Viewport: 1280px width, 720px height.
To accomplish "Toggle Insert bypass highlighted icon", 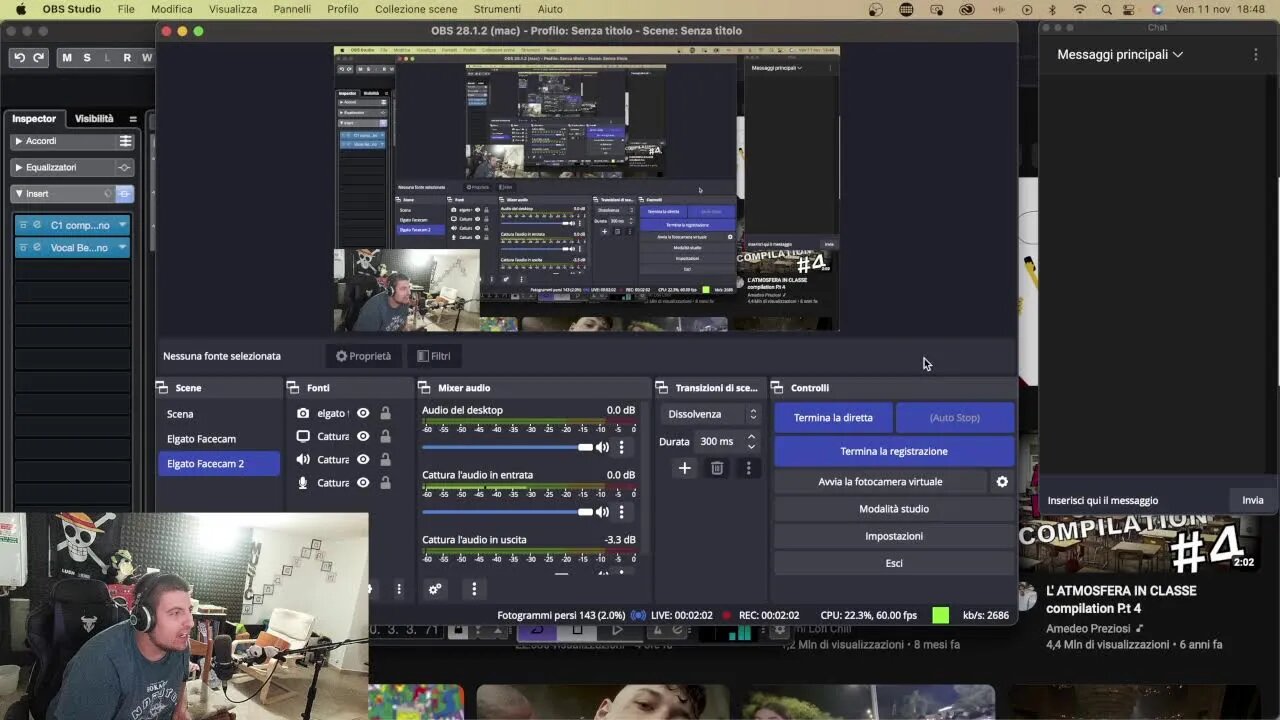I will (x=125, y=193).
